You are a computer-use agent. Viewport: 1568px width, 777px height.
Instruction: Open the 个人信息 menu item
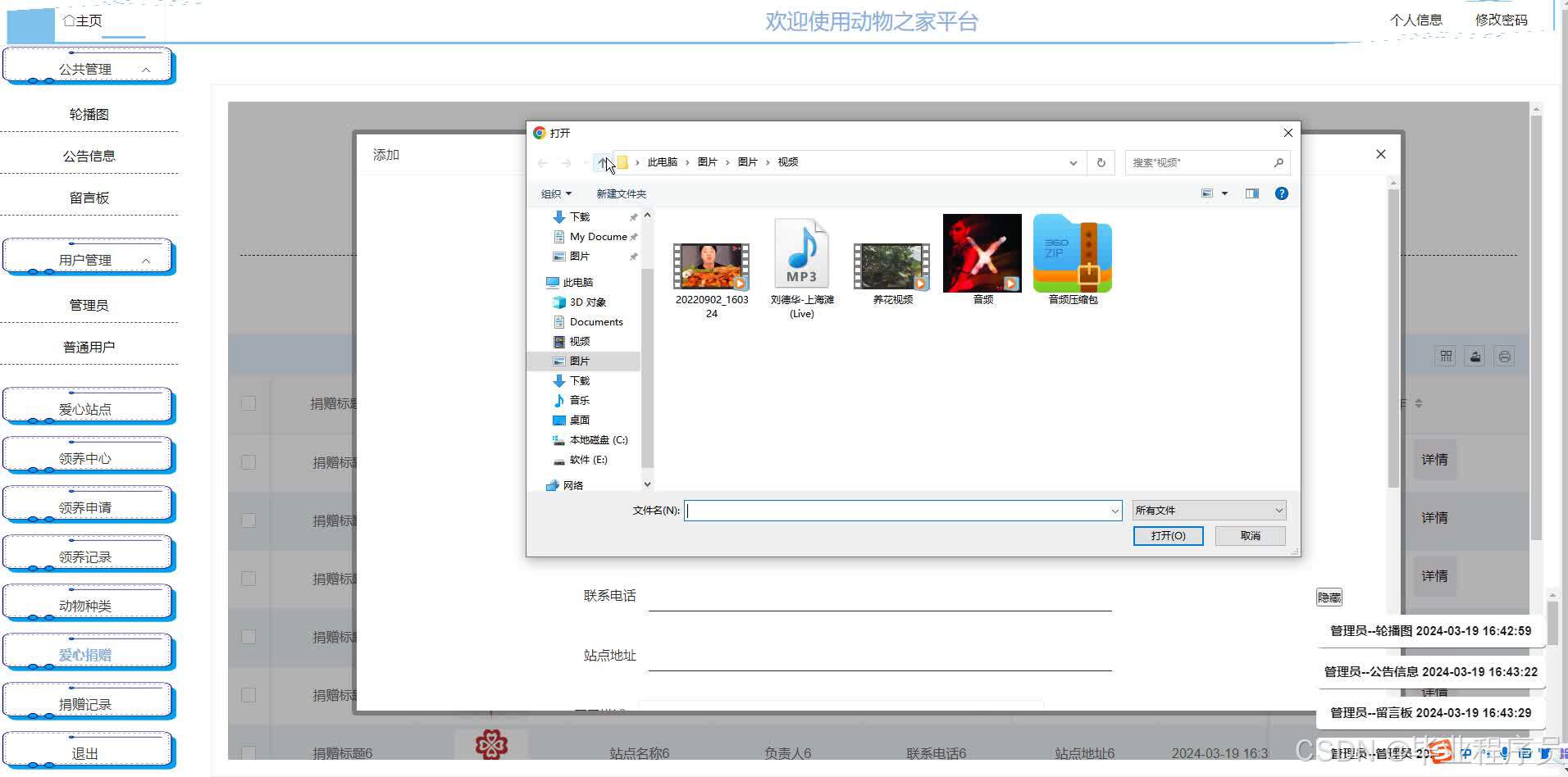tap(1418, 20)
